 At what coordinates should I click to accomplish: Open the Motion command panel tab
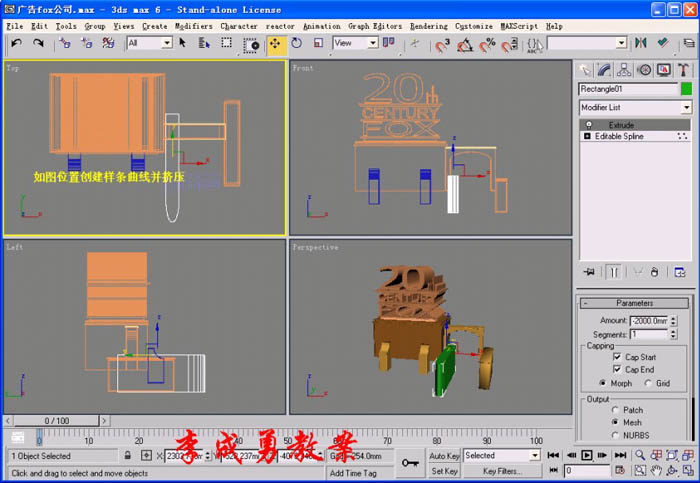point(644,70)
